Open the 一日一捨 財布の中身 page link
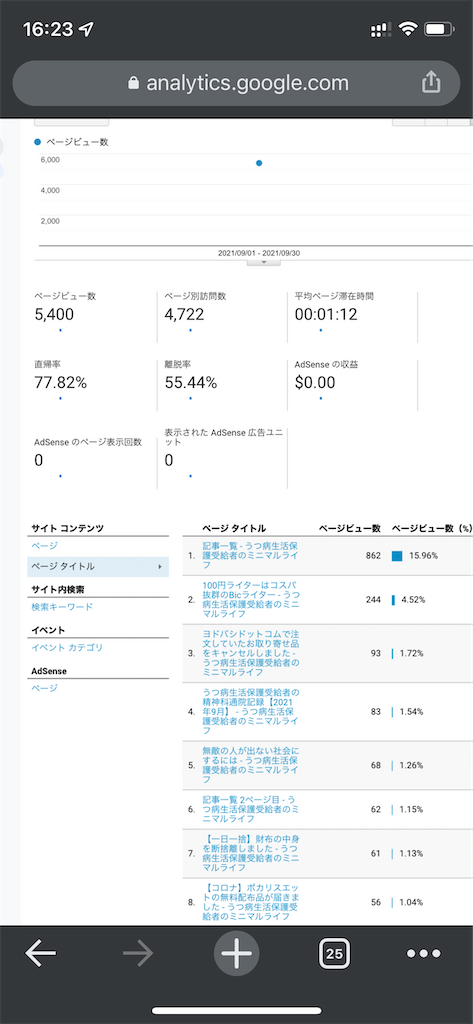 click(x=251, y=854)
